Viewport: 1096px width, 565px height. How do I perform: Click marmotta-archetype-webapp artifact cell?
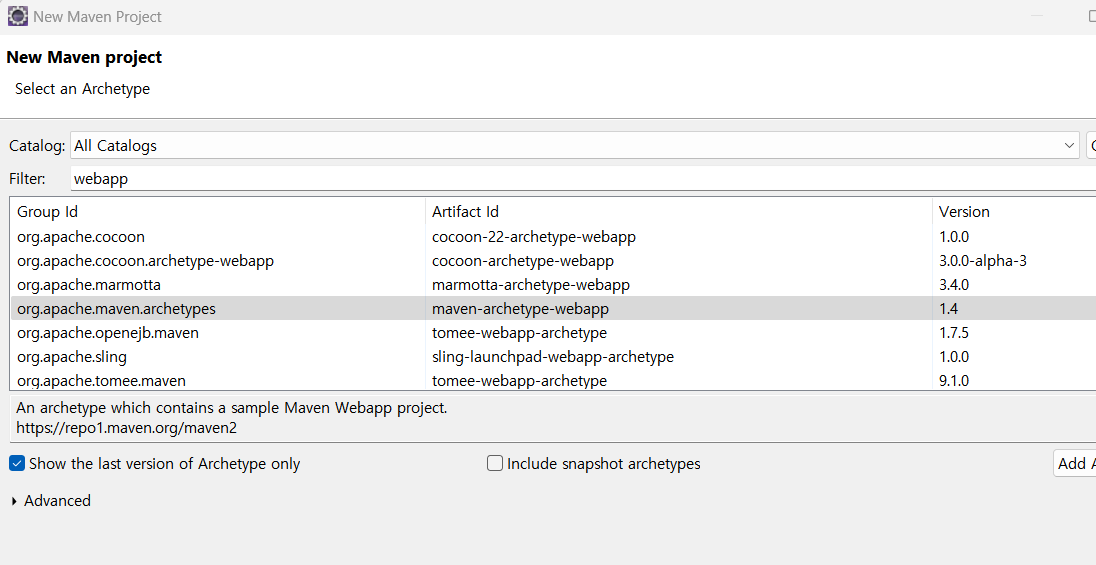531,285
